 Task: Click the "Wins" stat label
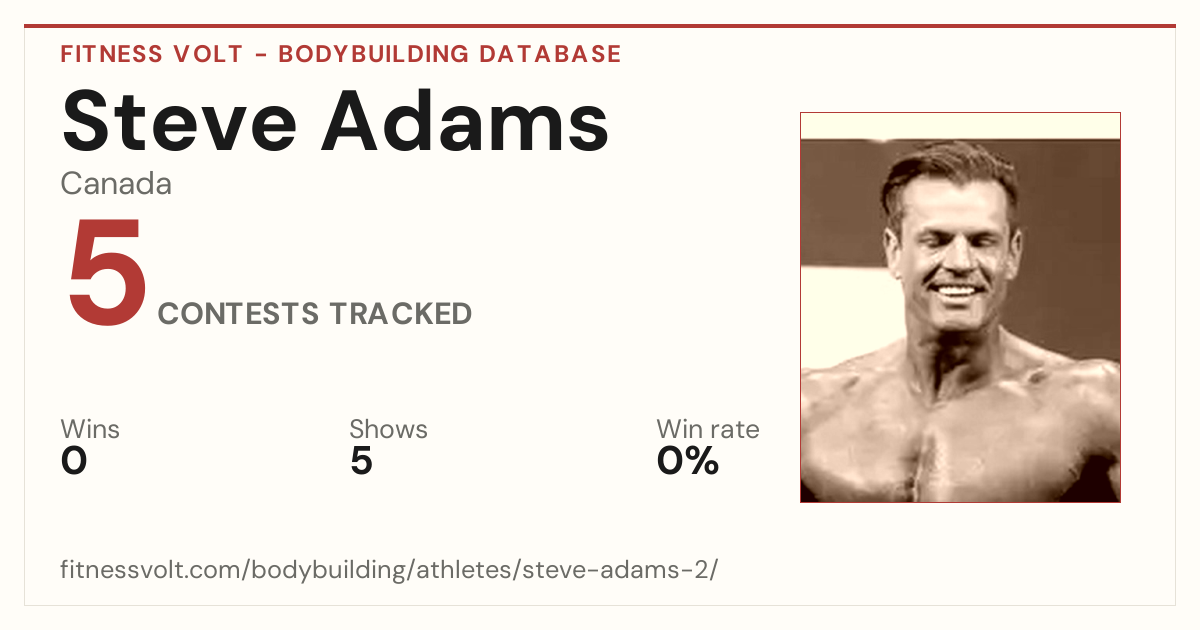pos(90,430)
